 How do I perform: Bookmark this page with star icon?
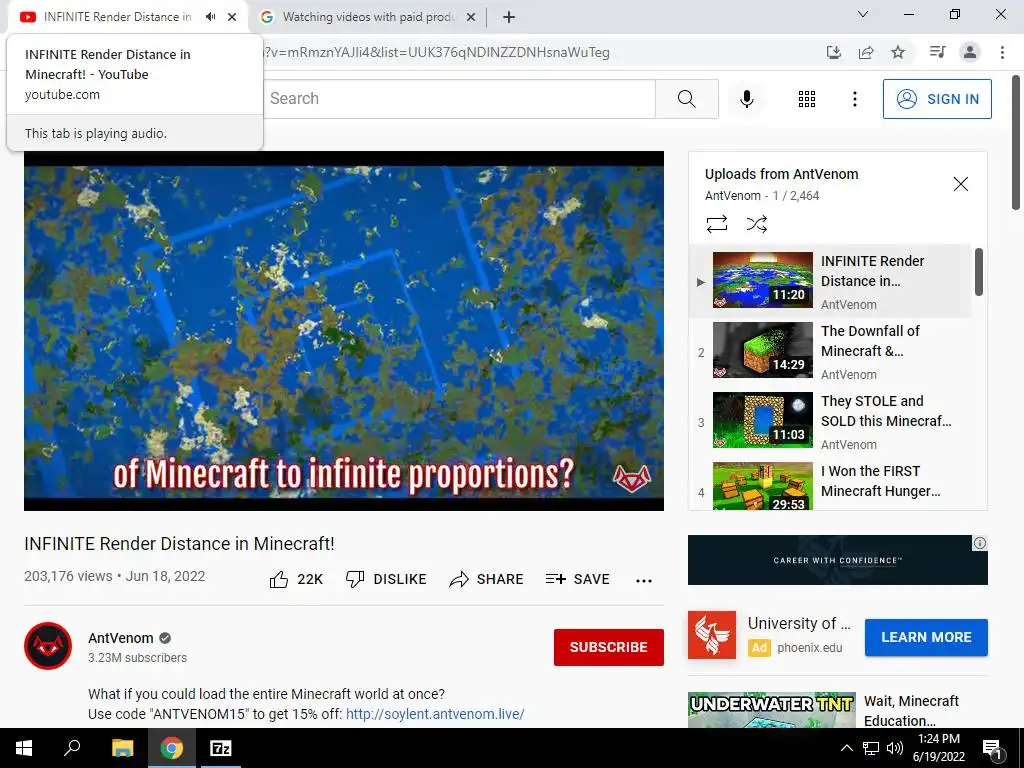point(898,52)
